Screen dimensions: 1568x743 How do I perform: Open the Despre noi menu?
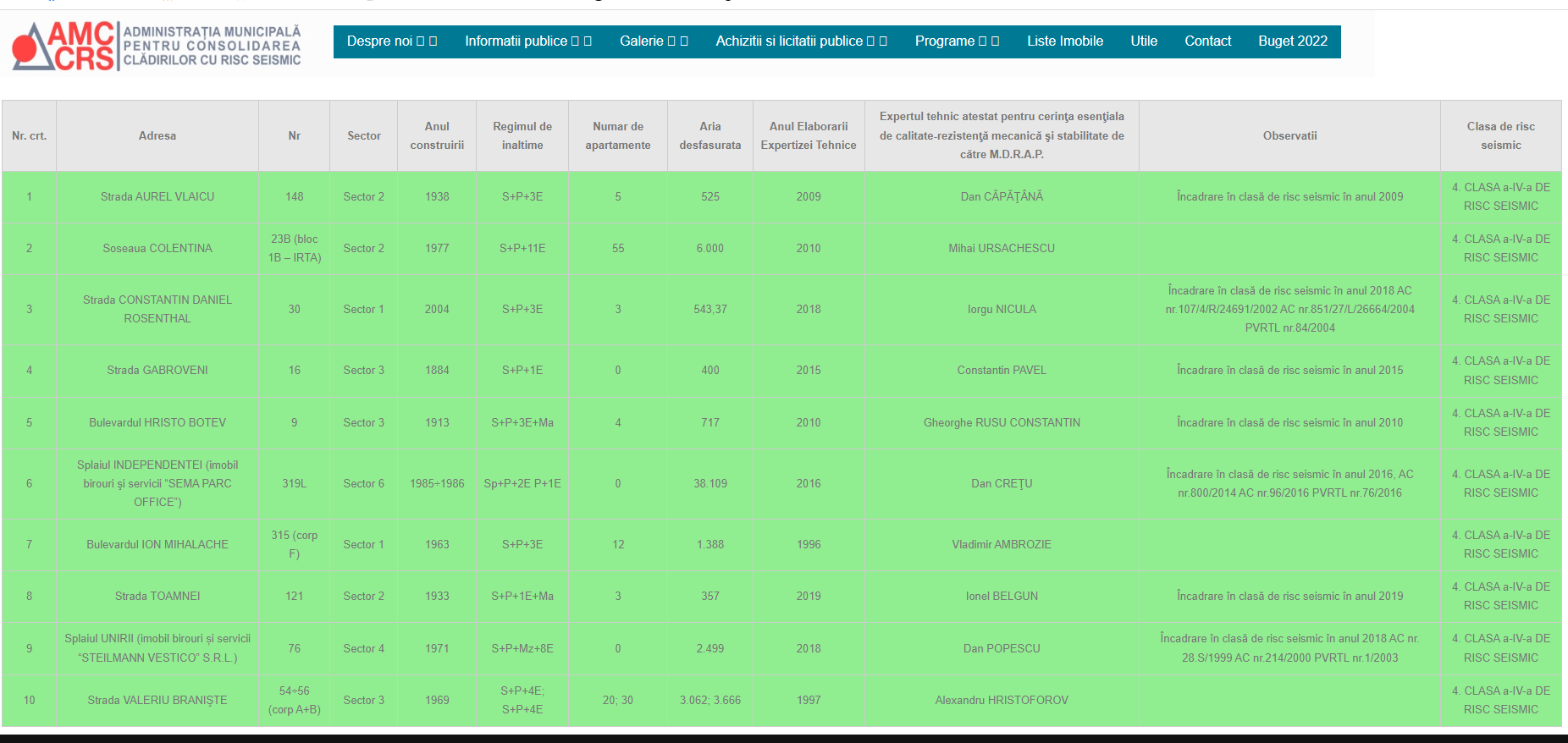(392, 41)
